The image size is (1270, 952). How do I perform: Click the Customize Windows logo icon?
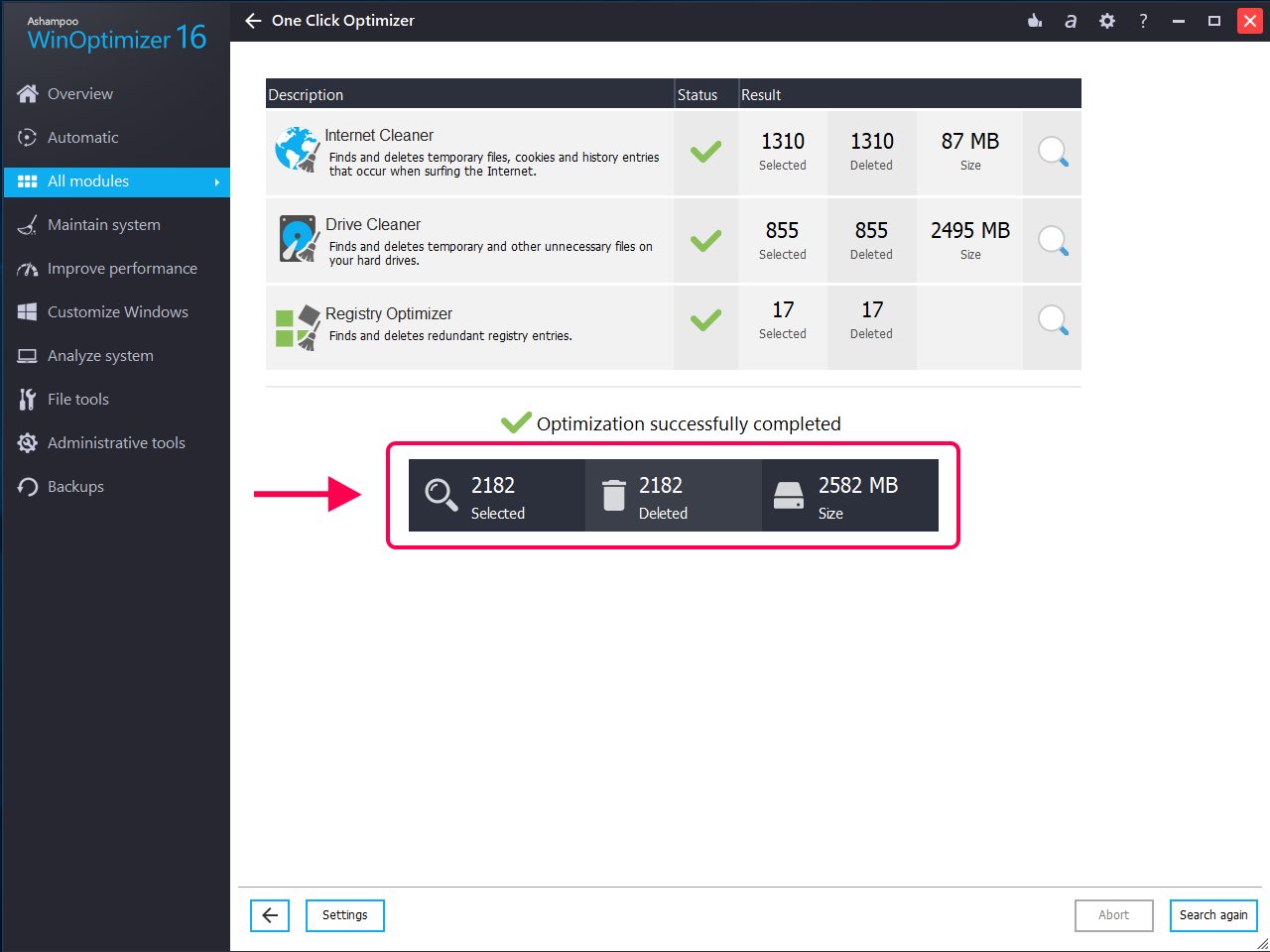pos(28,311)
